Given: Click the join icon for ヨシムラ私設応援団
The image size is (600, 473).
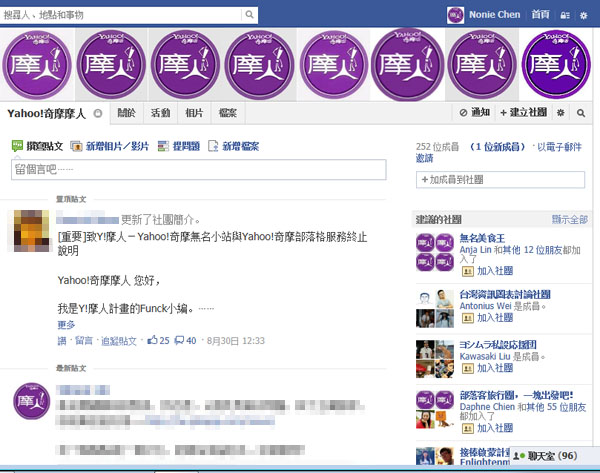Looking at the screenshot, I should click(468, 368).
